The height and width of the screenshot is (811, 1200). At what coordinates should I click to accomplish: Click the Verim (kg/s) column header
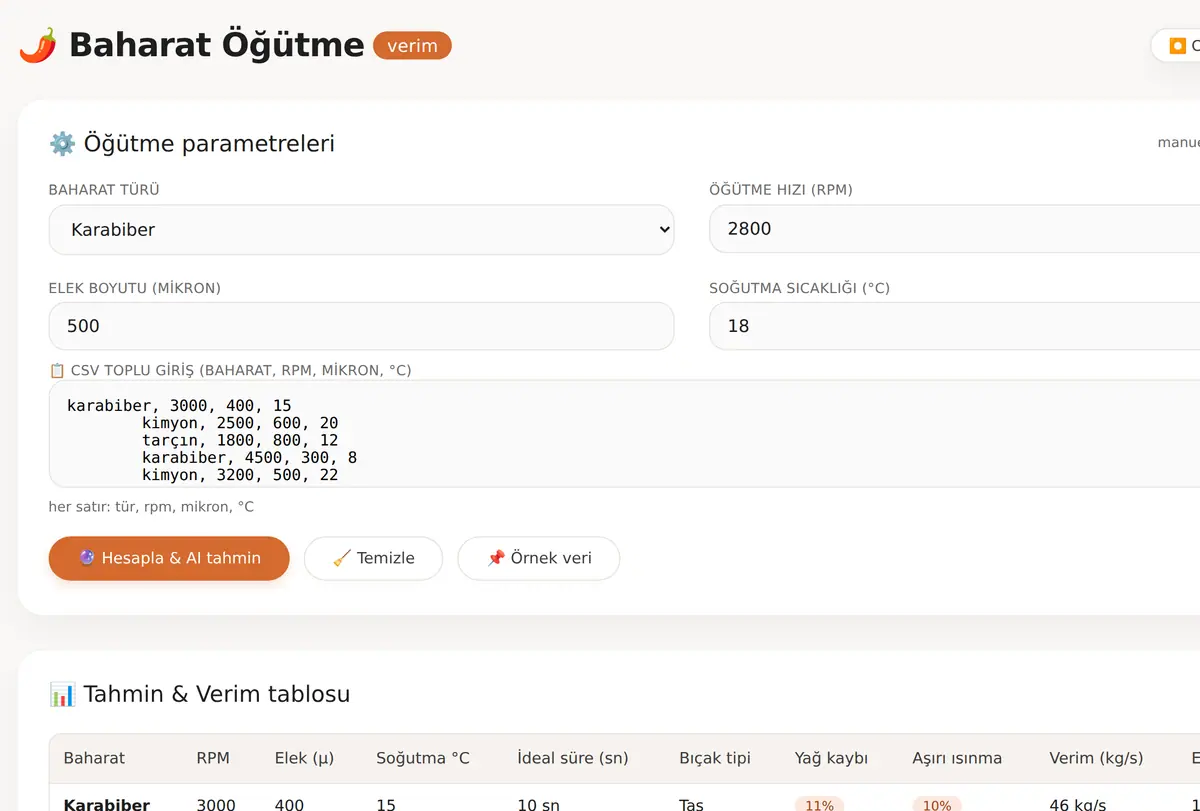(x=1096, y=758)
